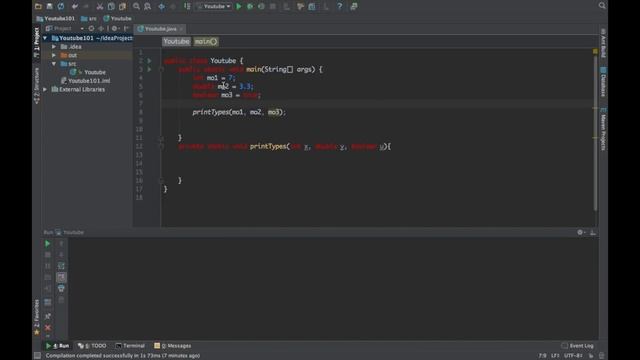The width and height of the screenshot is (640, 360).
Task: Open Run panel settings gear
Action: click(x=581, y=232)
